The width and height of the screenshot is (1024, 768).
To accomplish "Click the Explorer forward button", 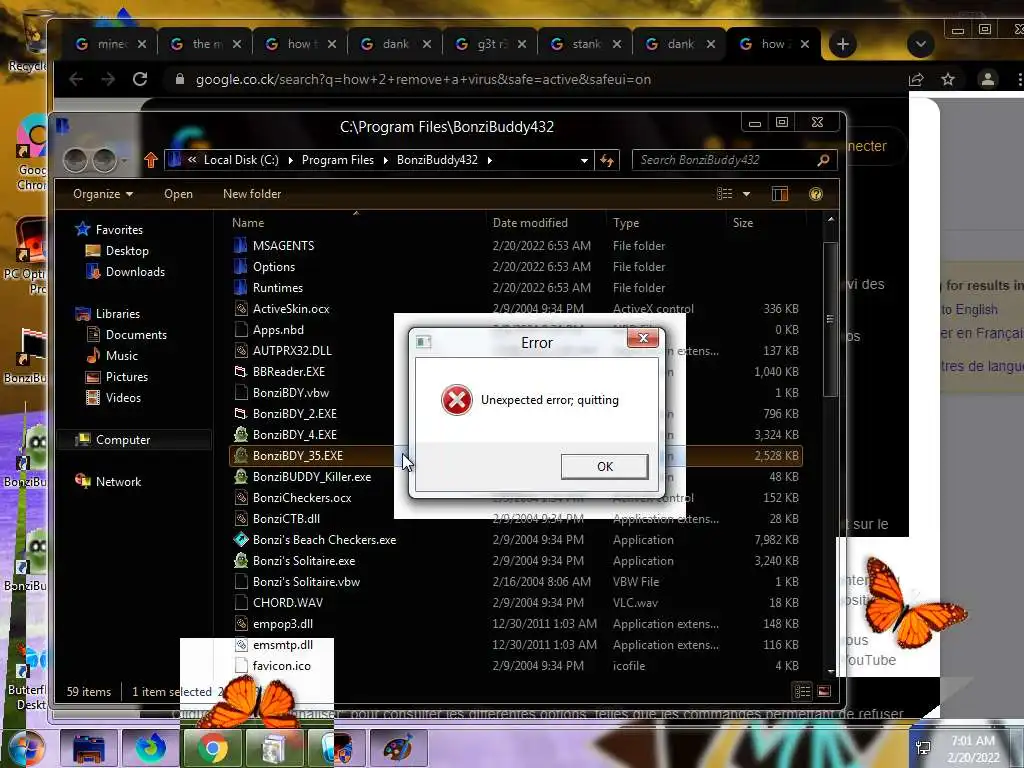I will coord(104,160).
